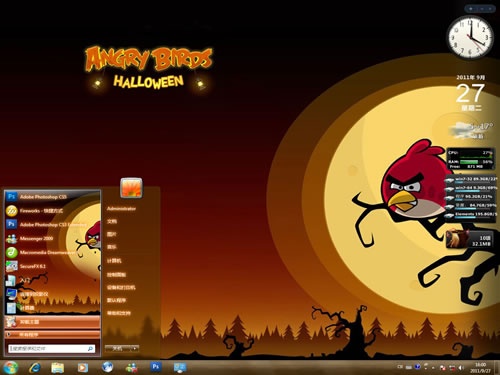
Task: Click the taskbar clock showing 2011/9/27
Action: [x=480, y=368]
